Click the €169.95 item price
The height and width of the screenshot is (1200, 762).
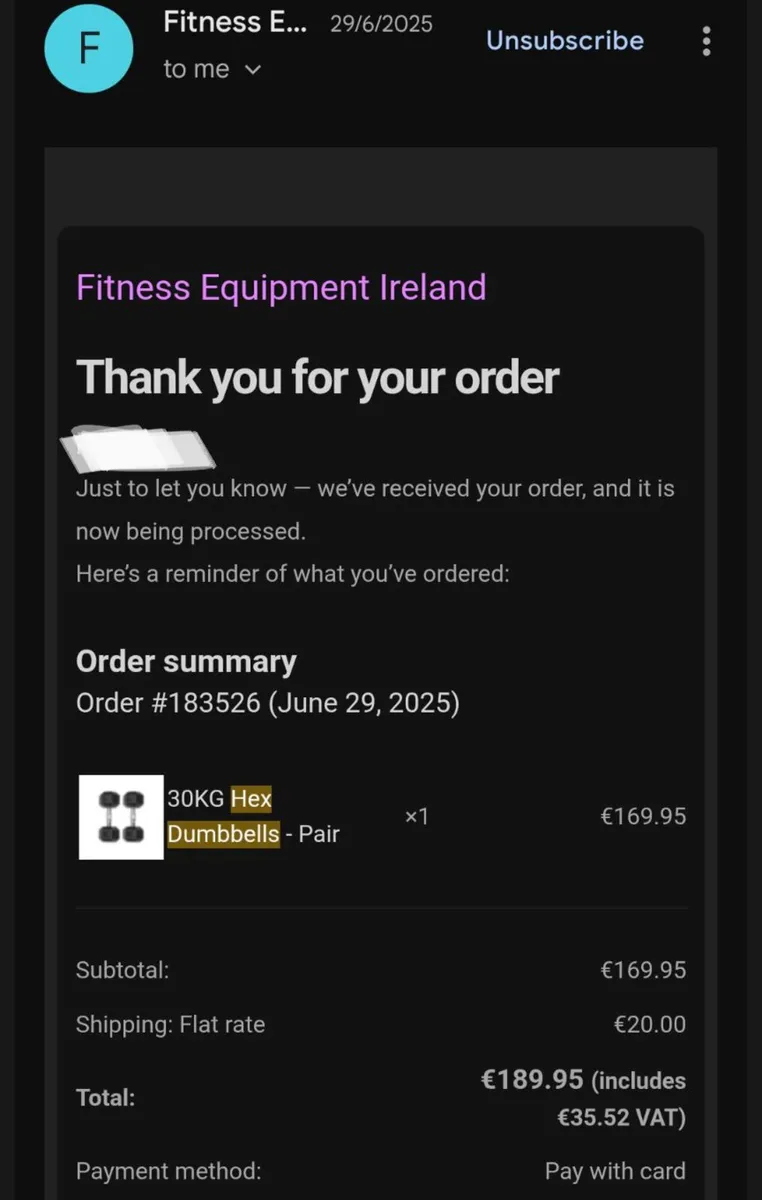[x=643, y=817]
